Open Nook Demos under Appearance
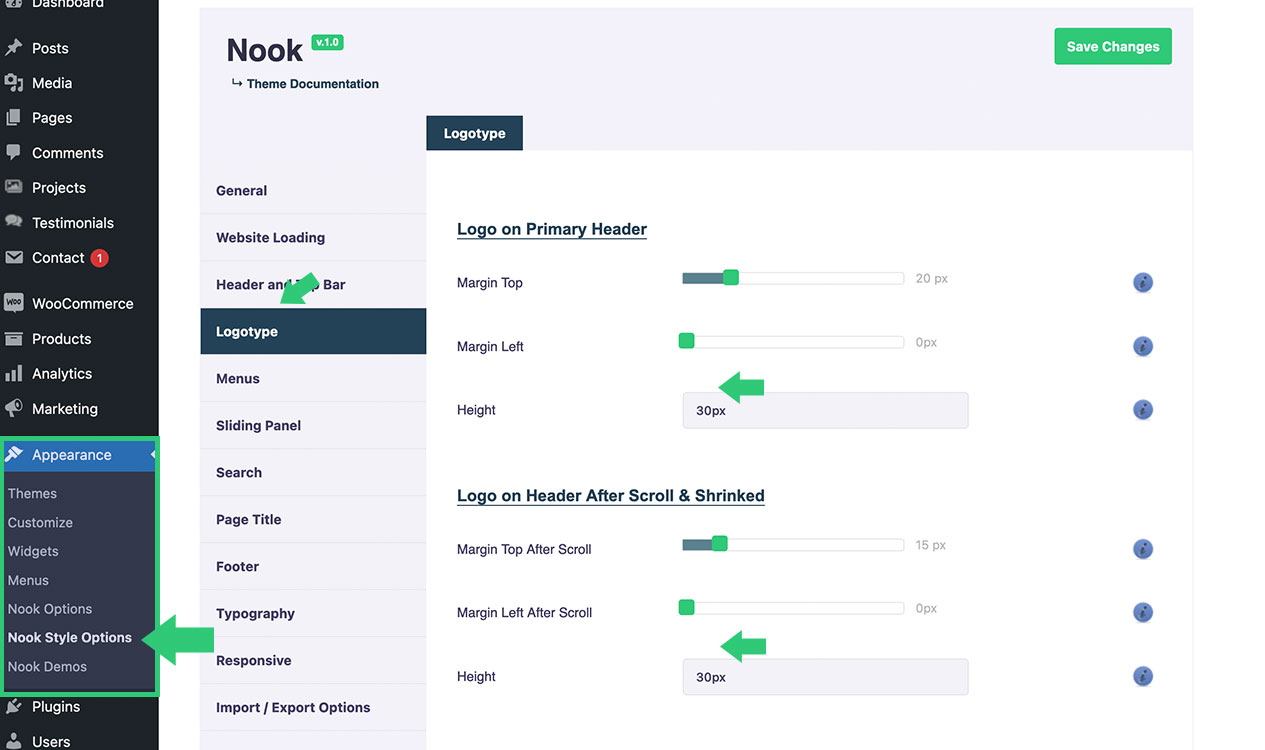 (x=47, y=667)
